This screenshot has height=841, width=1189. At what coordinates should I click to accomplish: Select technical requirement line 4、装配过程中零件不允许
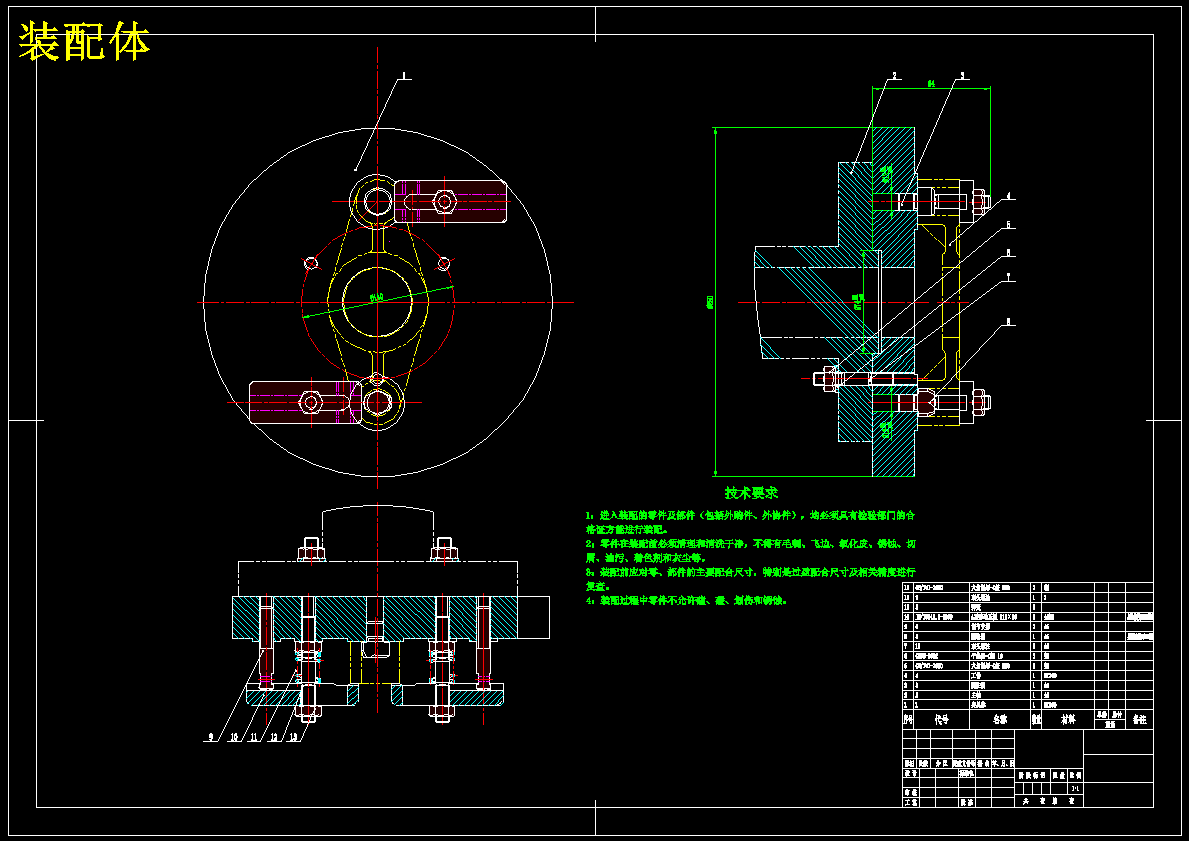click(x=686, y=600)
